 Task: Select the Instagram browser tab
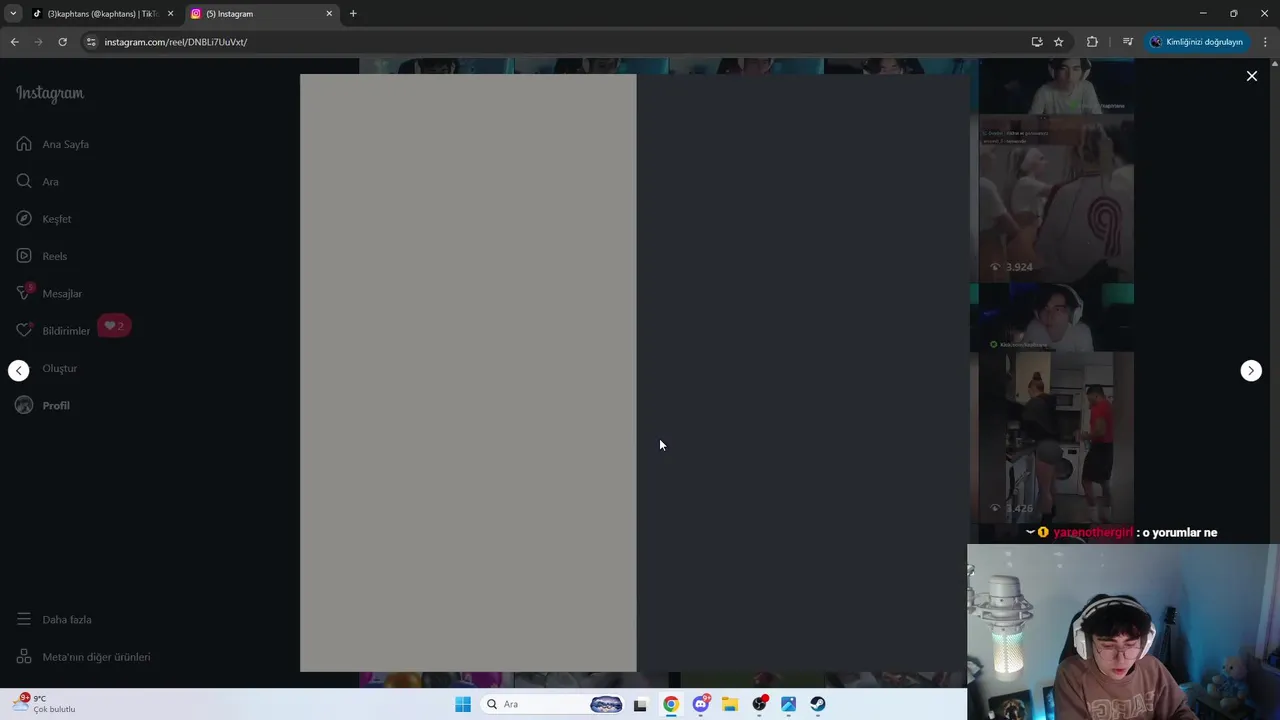[260, 14]
